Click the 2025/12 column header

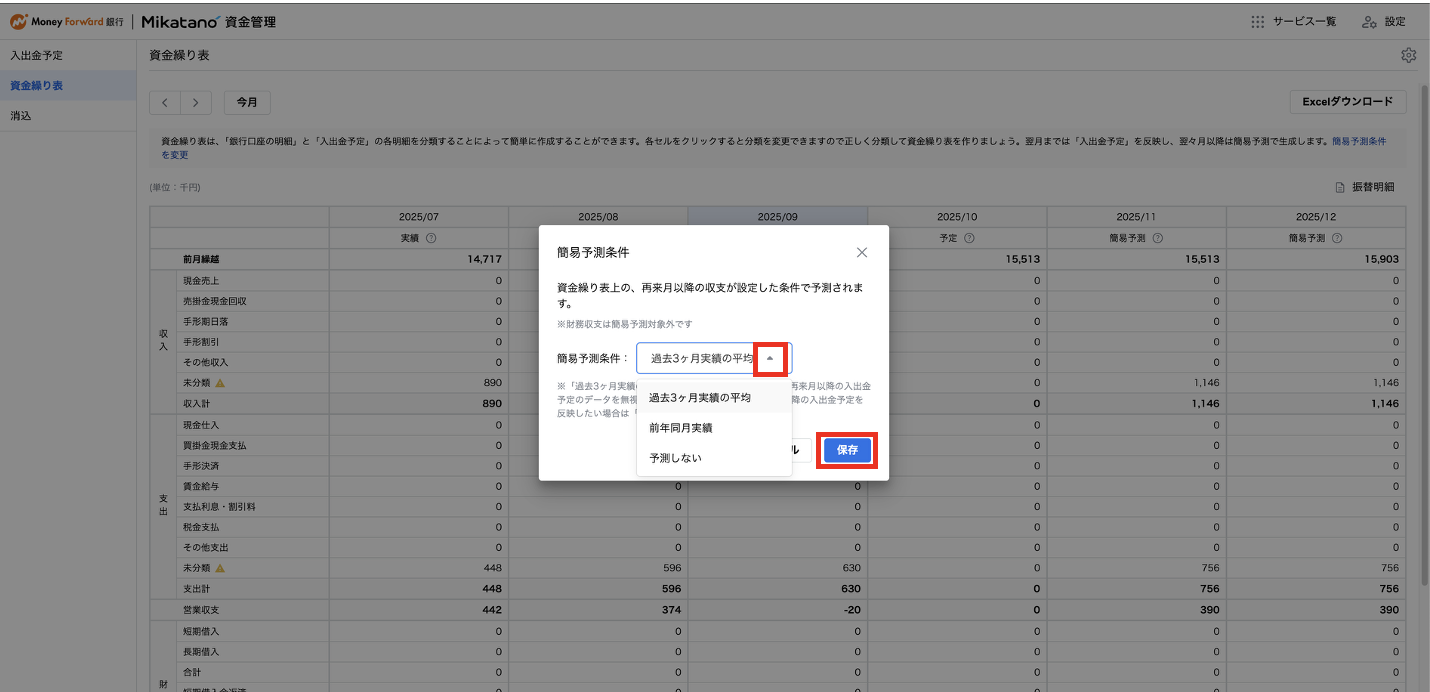coord(1316,217)
